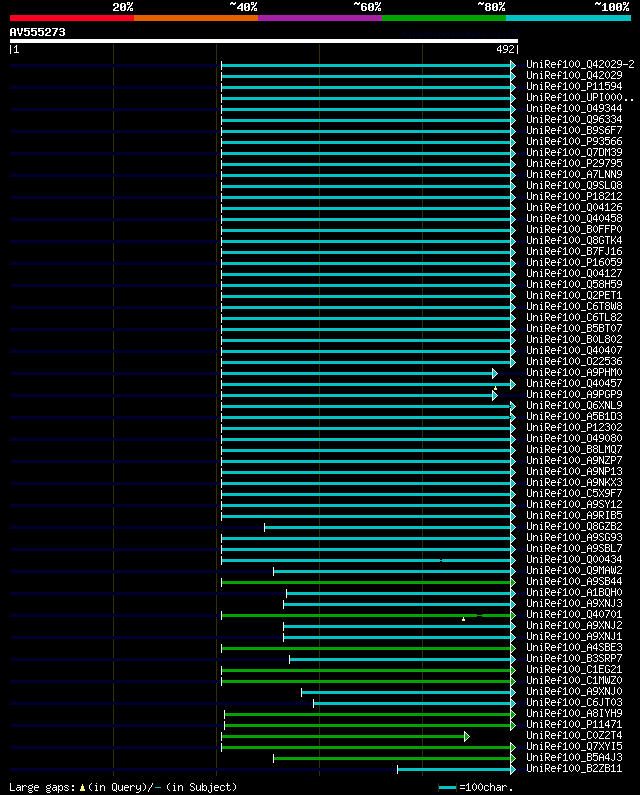Open hit UniRef100_Q96334
The height and width of the screenshot is (795, 640).
(x=574, y=120)
